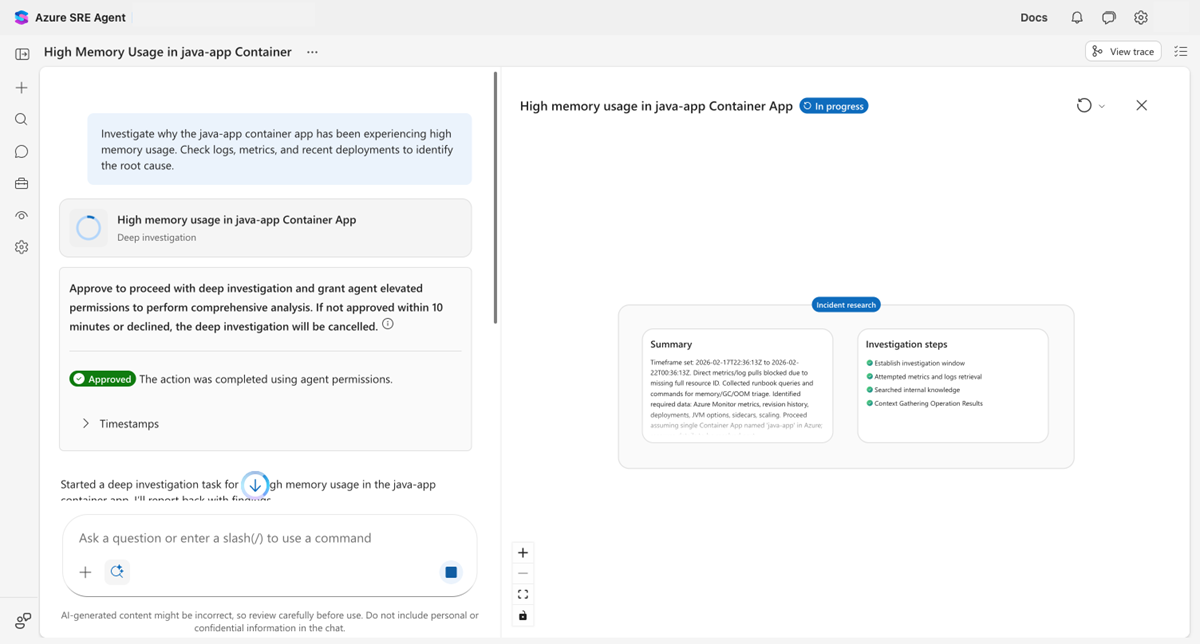
Task: Select 'Establish investigation window' step
Action: 915,363
